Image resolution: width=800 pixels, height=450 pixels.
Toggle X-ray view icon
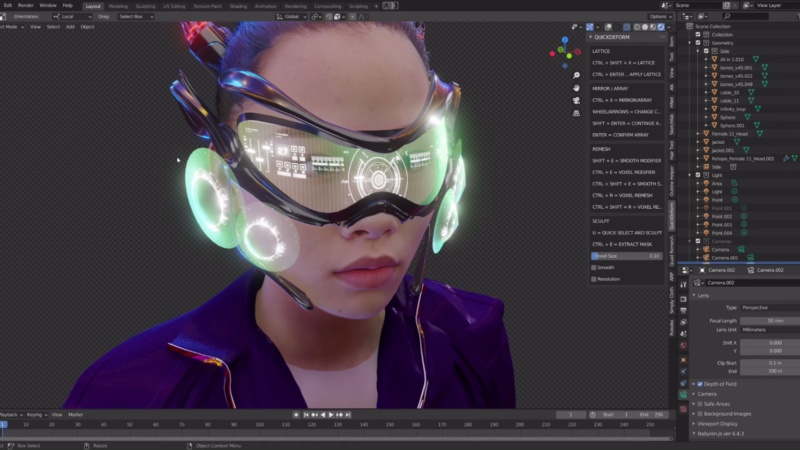click(627, 27)
